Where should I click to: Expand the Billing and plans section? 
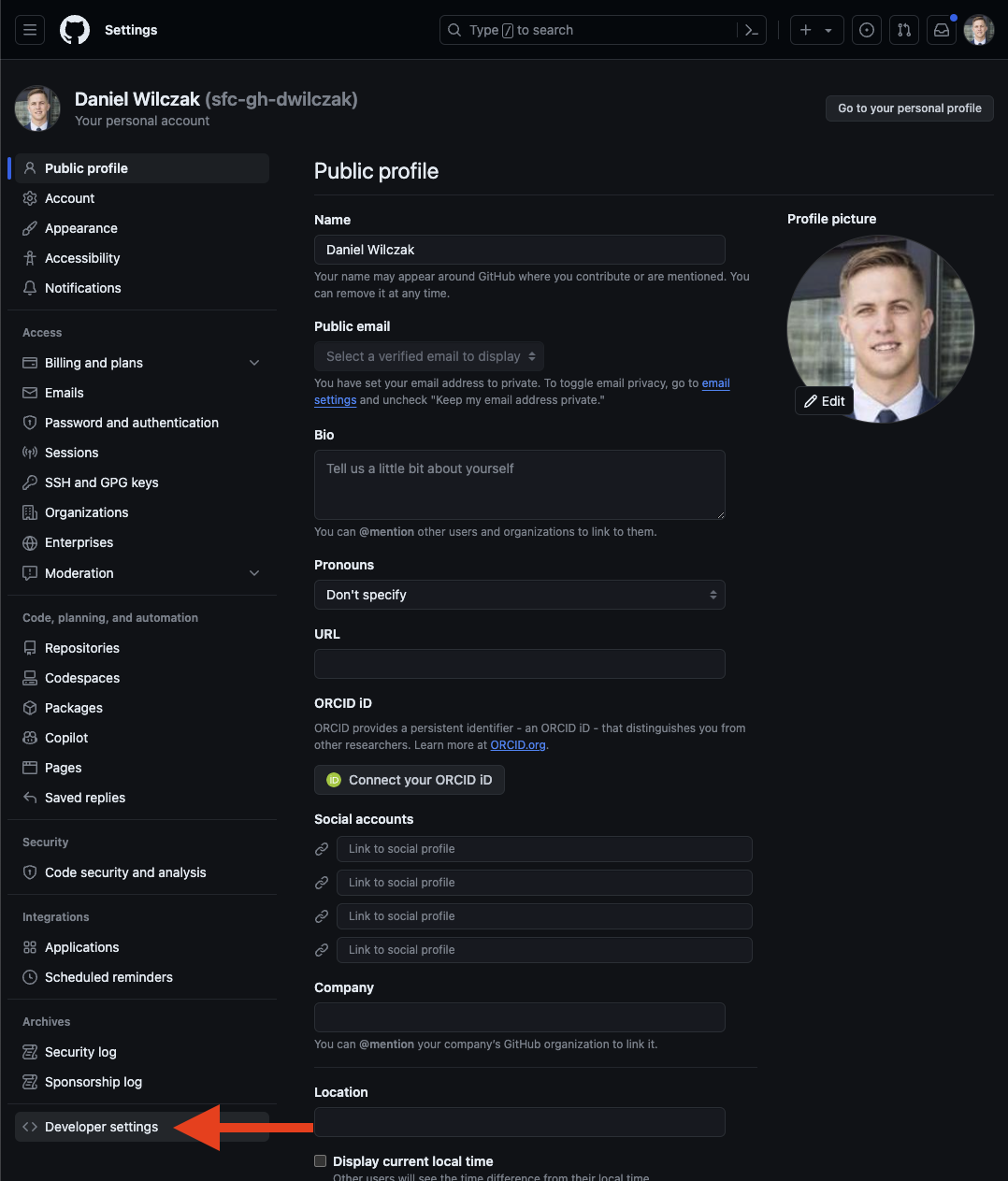[x=254, y=363]
